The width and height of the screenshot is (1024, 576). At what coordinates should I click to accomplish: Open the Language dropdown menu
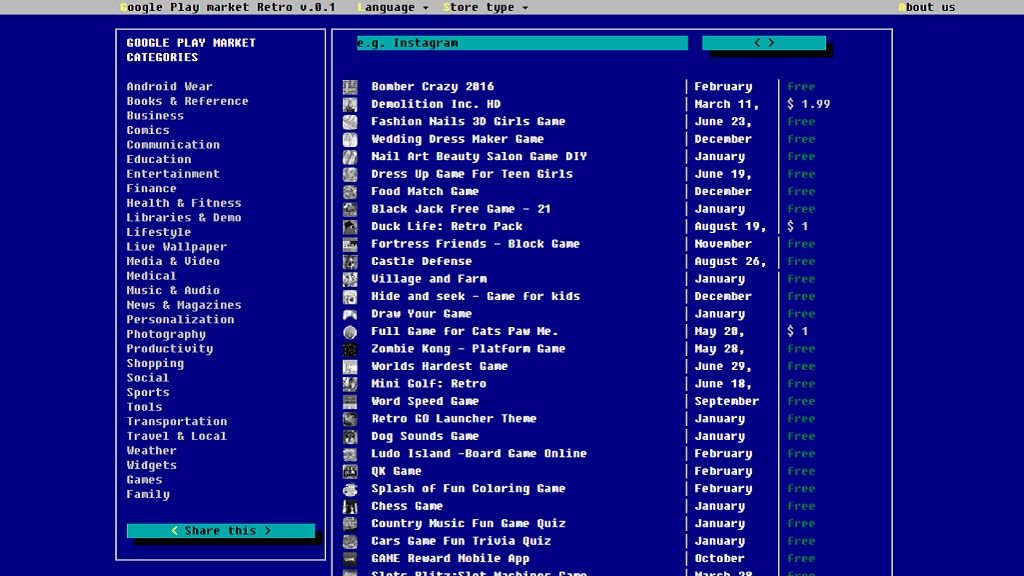pyautogui.click(x=393, y=7)
